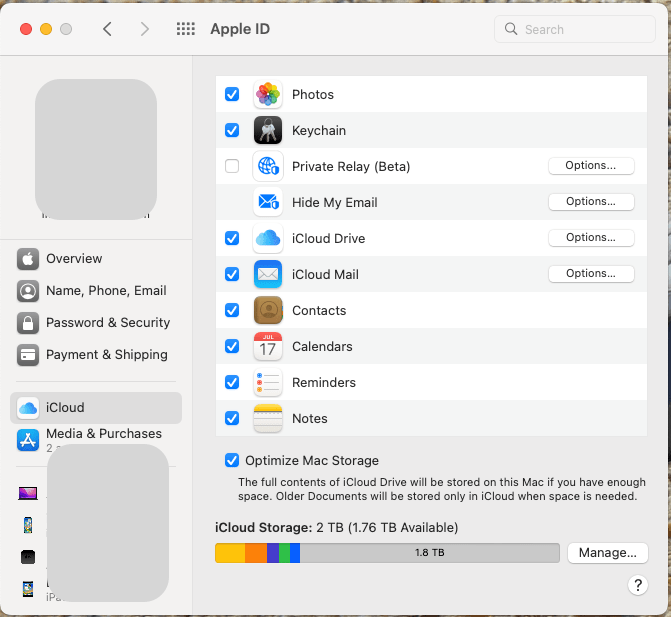Uncheck the Photos checkbox
This screenshot has width=671, height=617.
(x=232, y=94)
